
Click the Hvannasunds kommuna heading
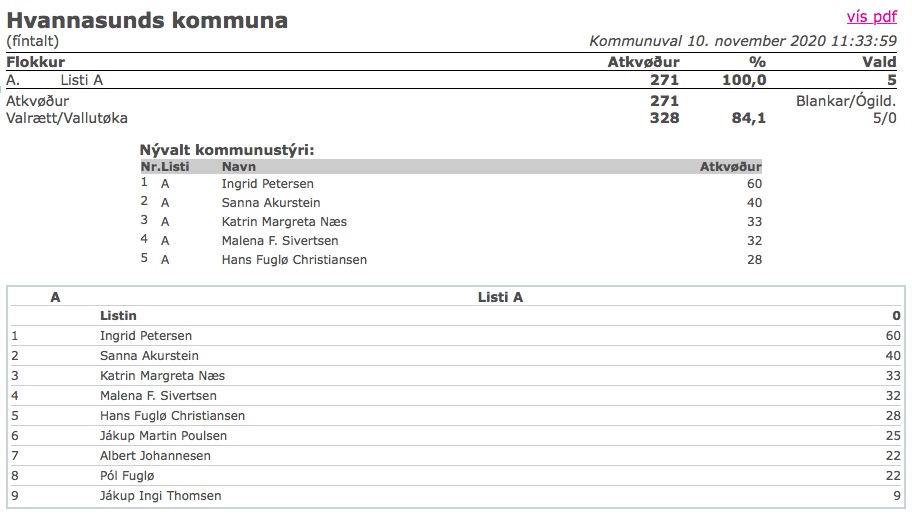pyautogui.click(x=147, y=20)
